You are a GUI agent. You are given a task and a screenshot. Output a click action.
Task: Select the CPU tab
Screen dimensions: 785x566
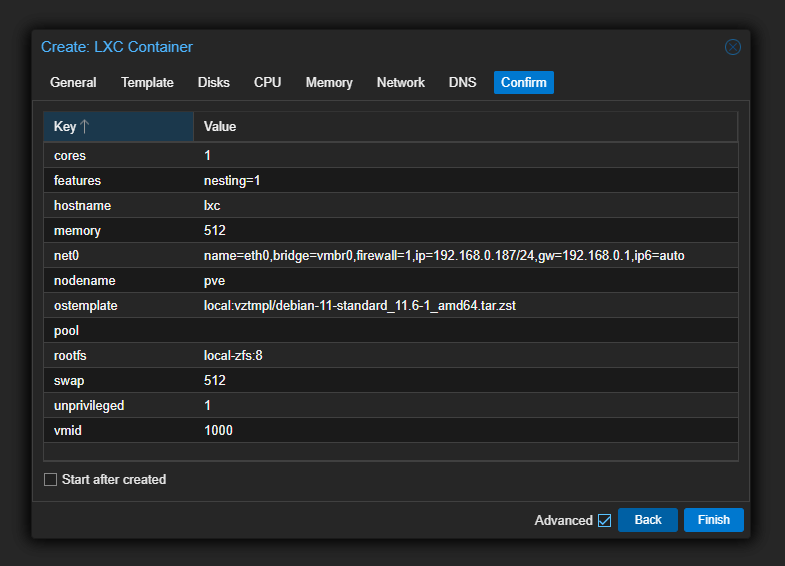pyautogui.click(x=267, y=83)
